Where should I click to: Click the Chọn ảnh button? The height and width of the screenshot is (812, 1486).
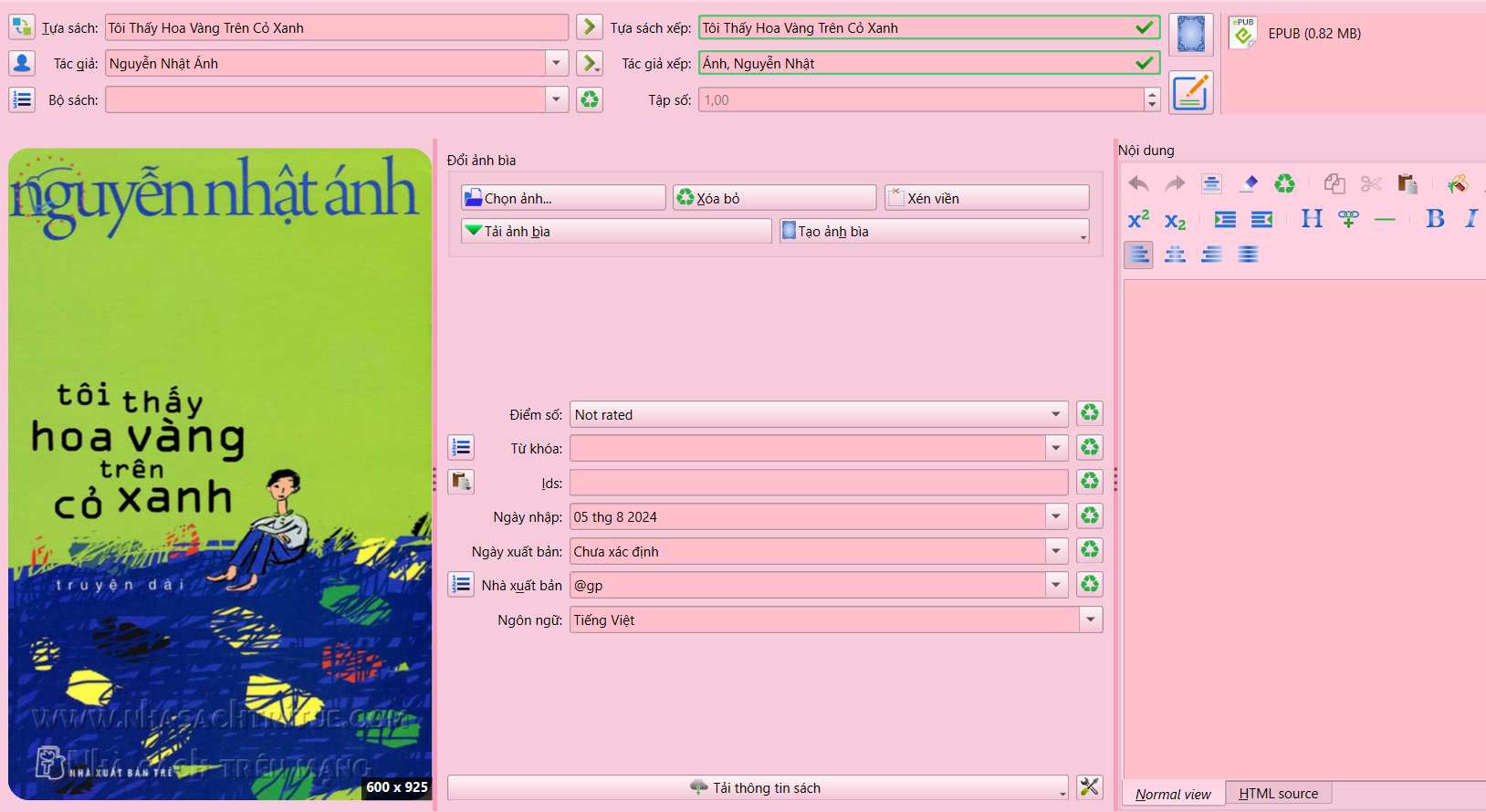pyautogui.click(x=563, y=198)
